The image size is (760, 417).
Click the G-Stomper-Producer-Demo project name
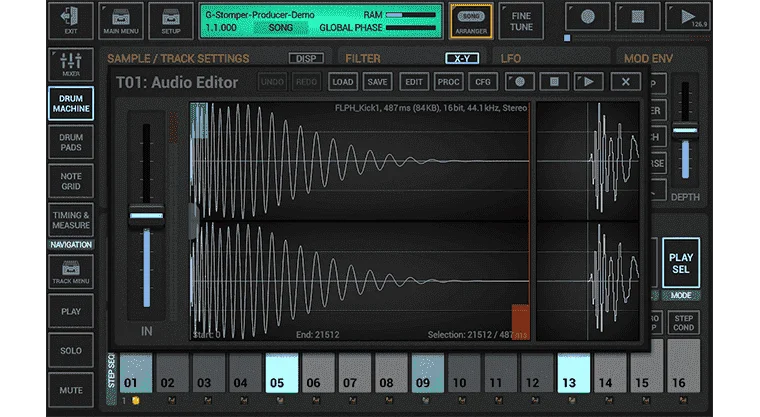260,15
